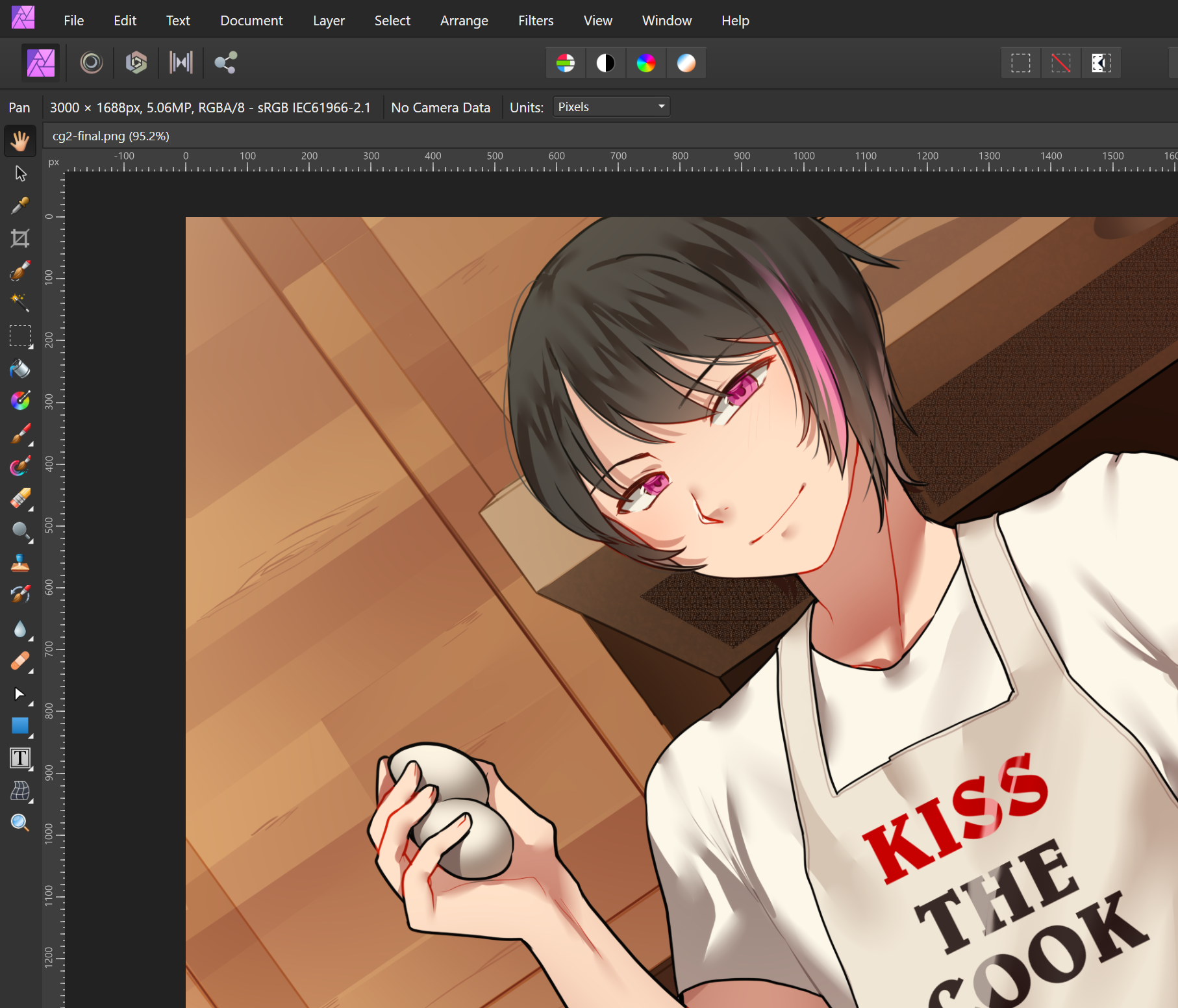This screenshot has width=1178, height=1008.
Task: Select the Artistic Text tool
Action: [20, 758]
